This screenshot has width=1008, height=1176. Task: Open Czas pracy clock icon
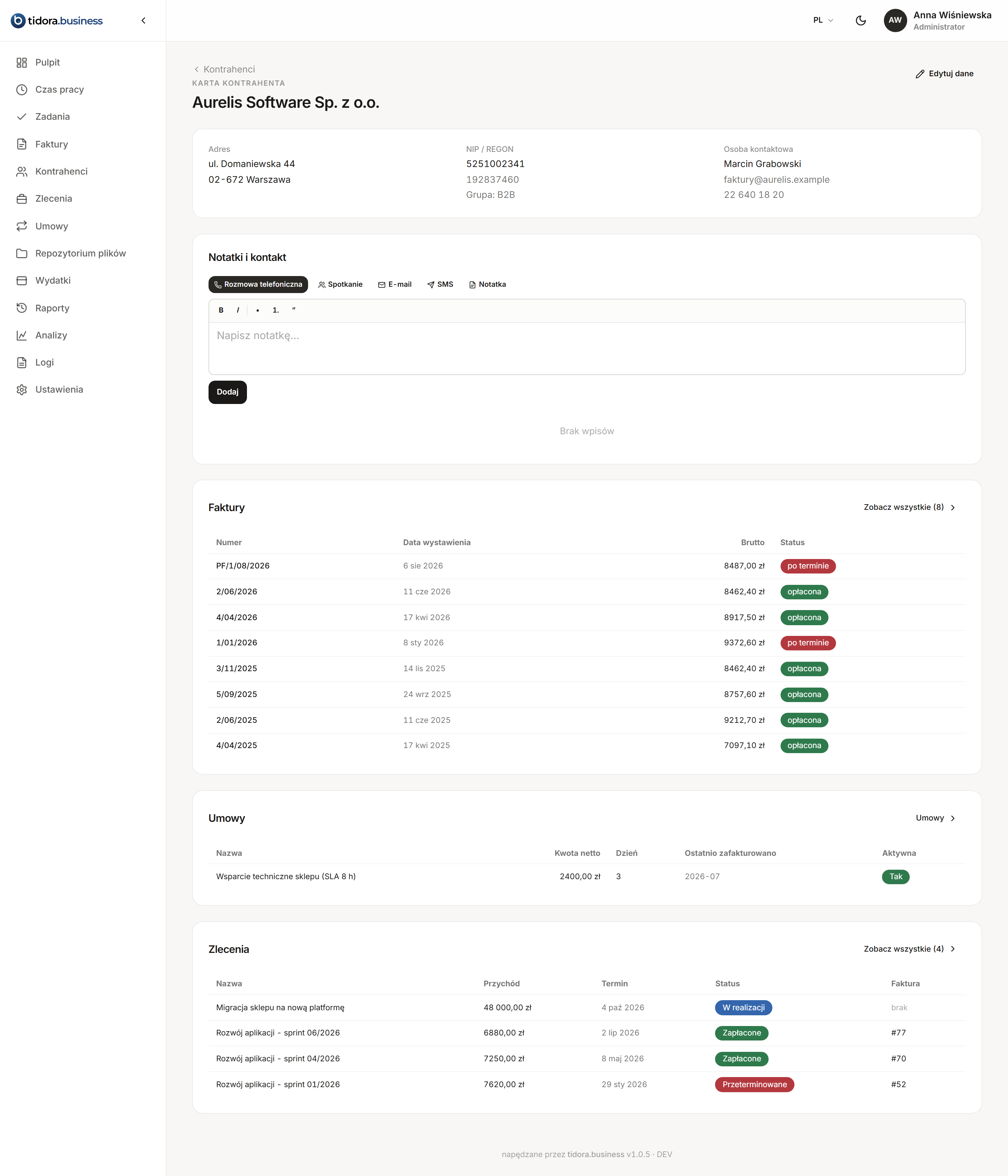coord(21,90)
